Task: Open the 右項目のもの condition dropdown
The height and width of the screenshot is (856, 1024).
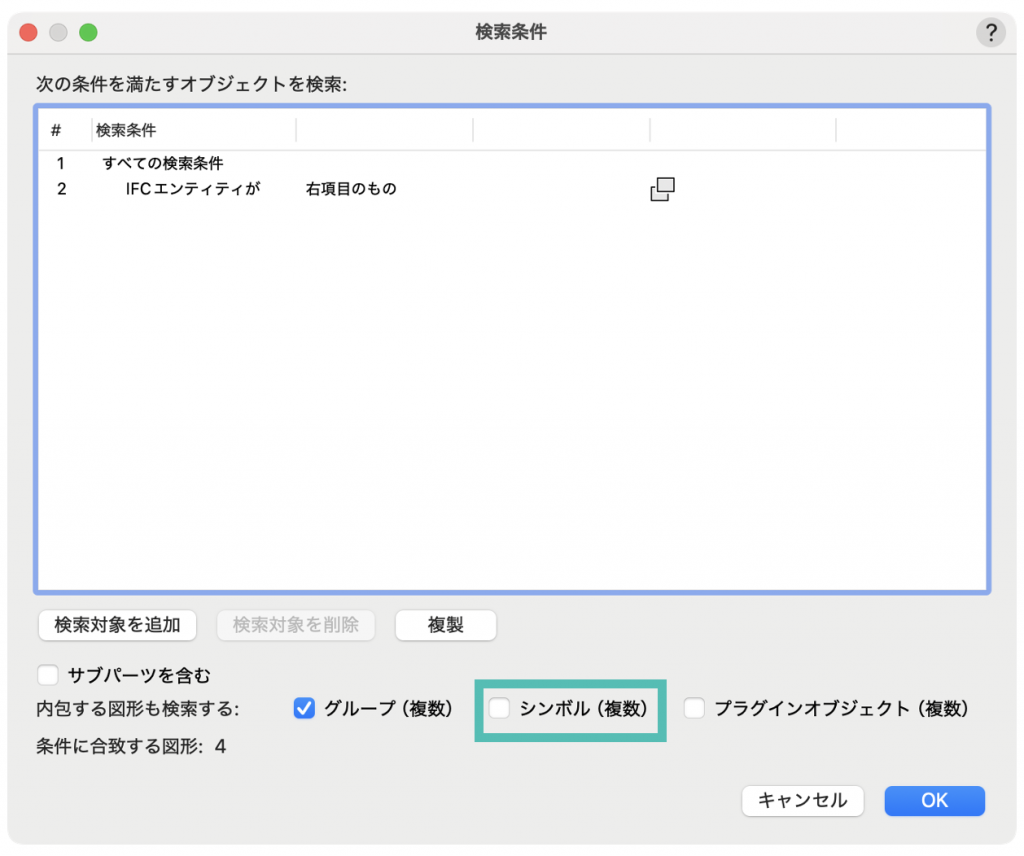Action: click(x=351, y=189)
